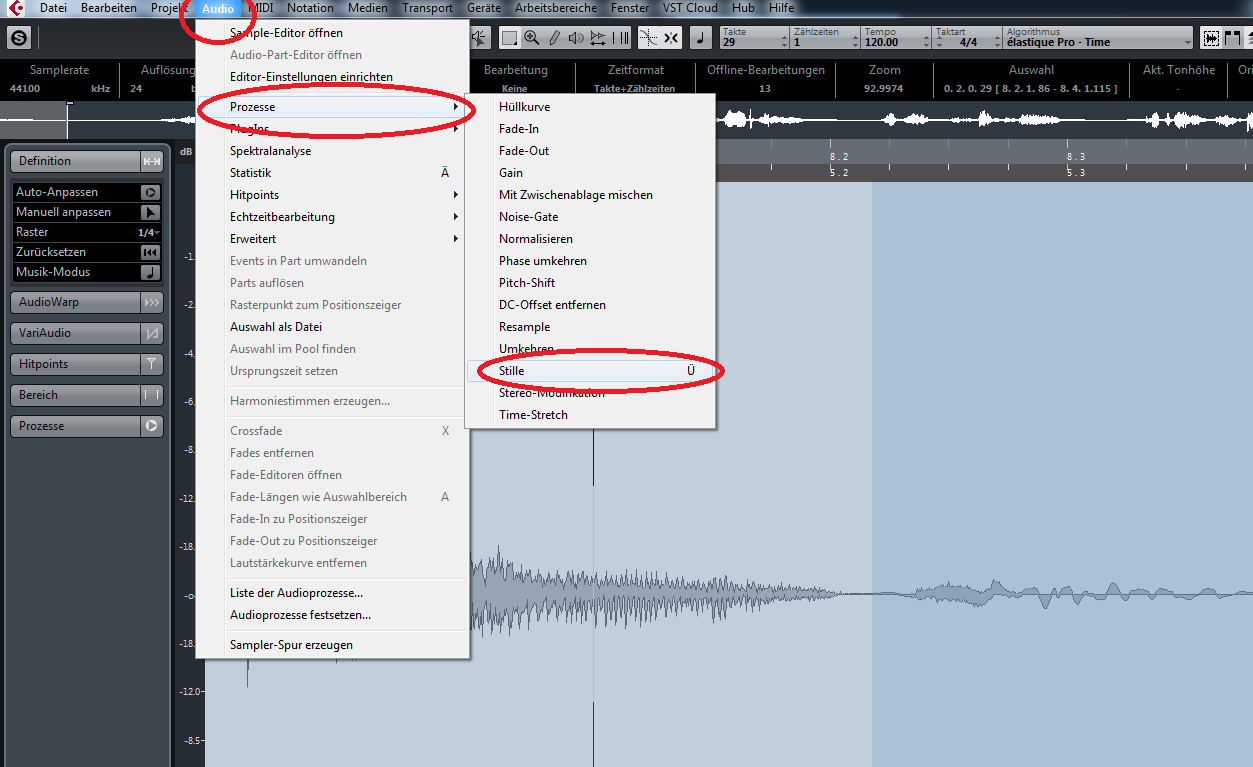Select the Scrub tool
Image resolution: width=1253 pixels, height=767 pixels.
(598, 38)
